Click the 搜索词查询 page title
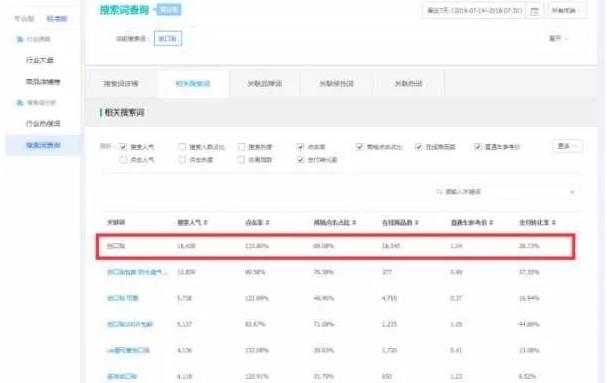607x383 pixels. [124, 10]
